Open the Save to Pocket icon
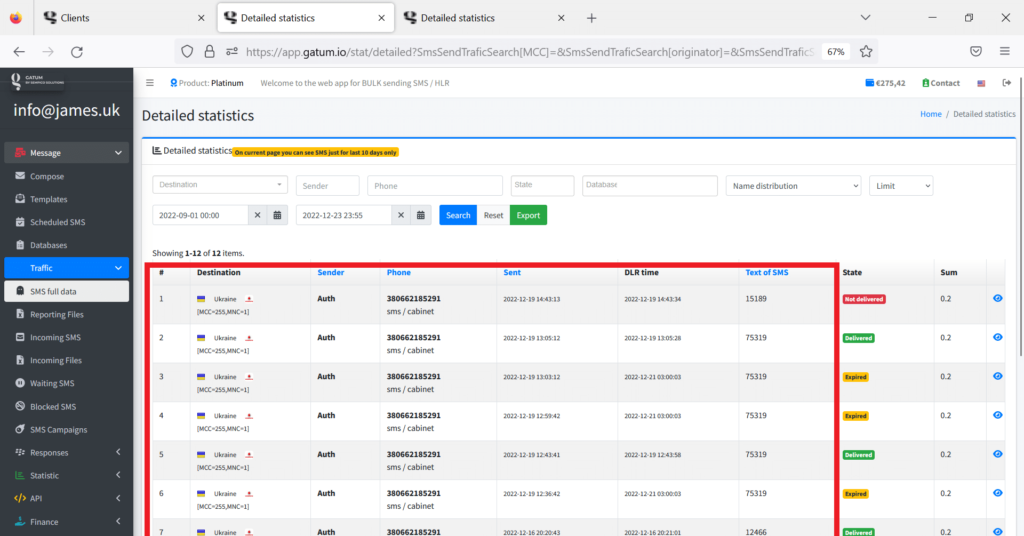The width and height of the screenshot is (1024, 536). click(x=976, y=52)
